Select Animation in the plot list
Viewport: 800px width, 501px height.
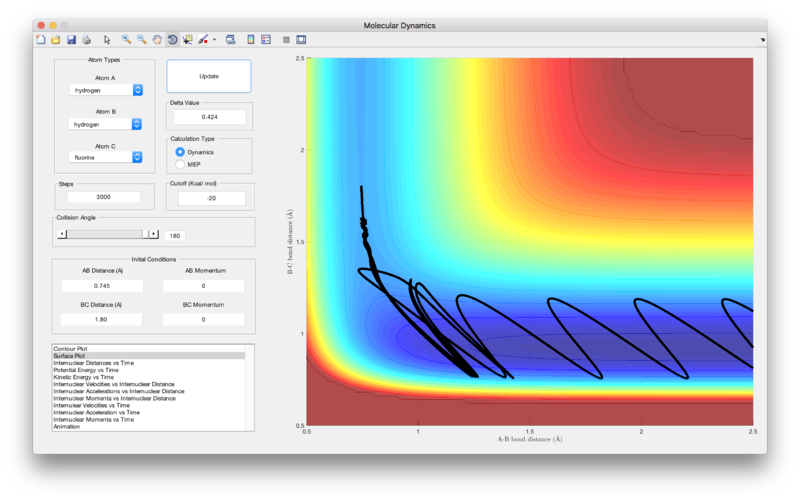click(x=67, y=427)
